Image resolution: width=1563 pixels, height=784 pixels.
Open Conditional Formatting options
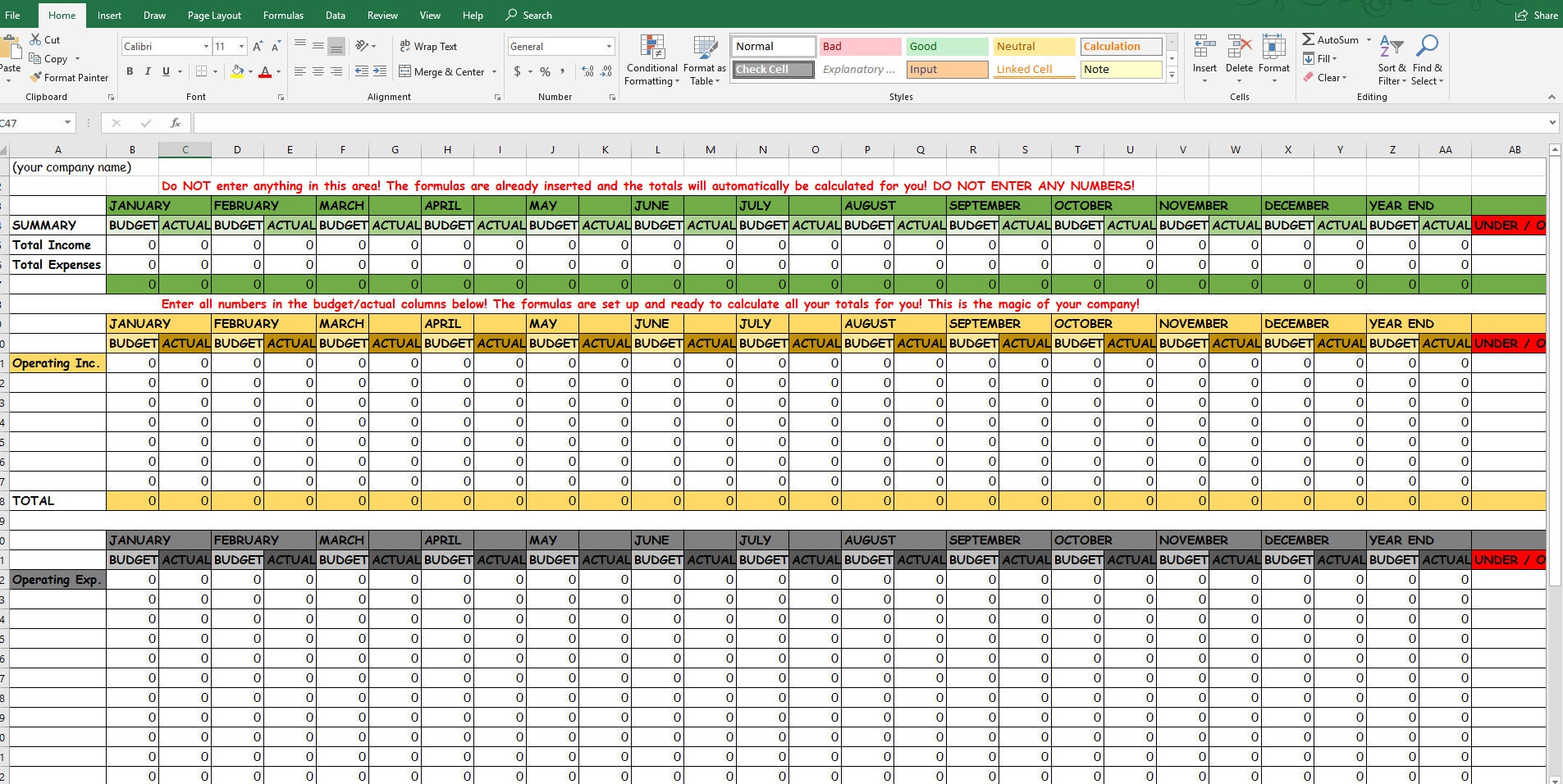click(x=651, y=59)
